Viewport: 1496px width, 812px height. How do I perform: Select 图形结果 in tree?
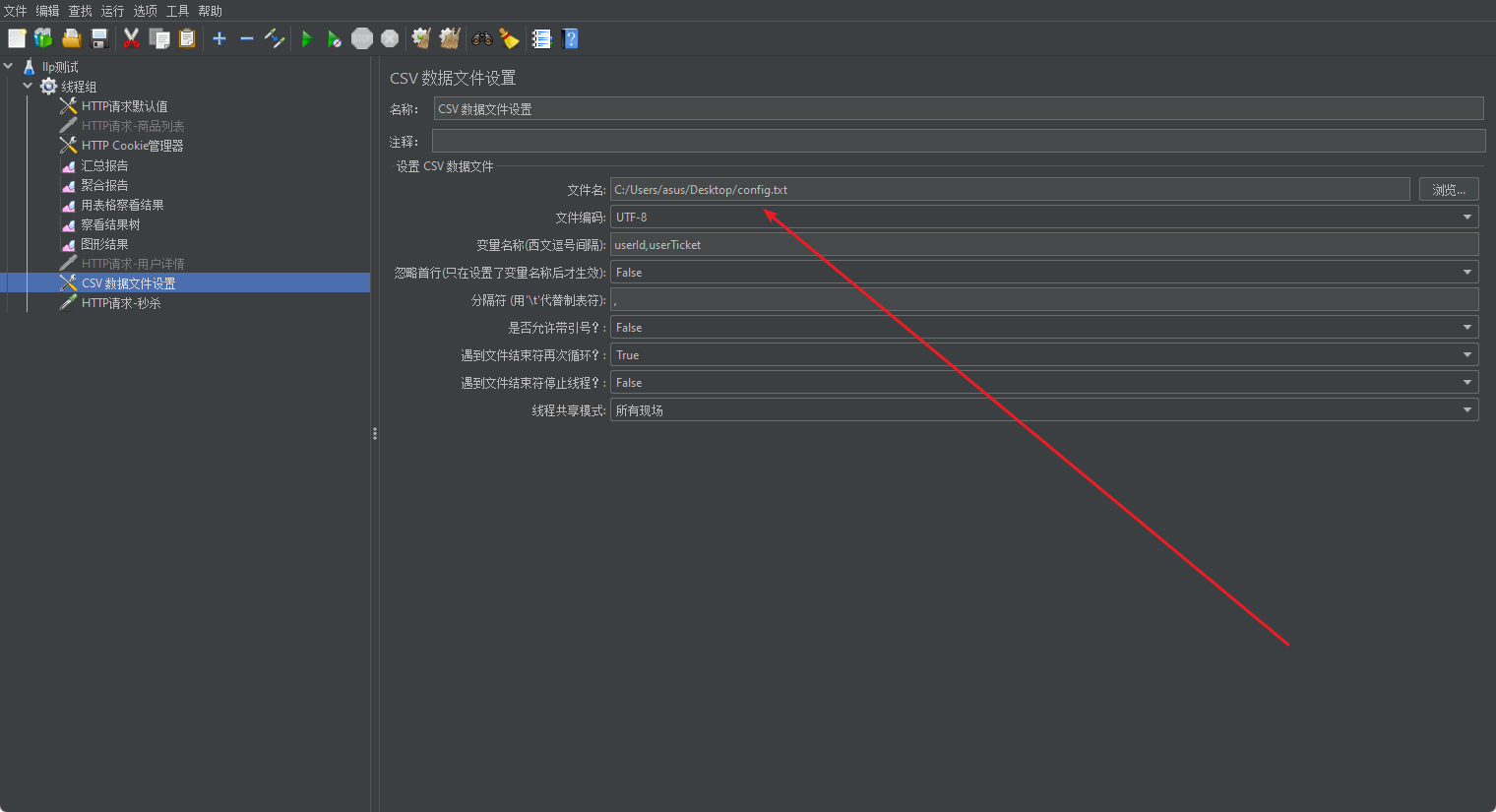point(104,244)
